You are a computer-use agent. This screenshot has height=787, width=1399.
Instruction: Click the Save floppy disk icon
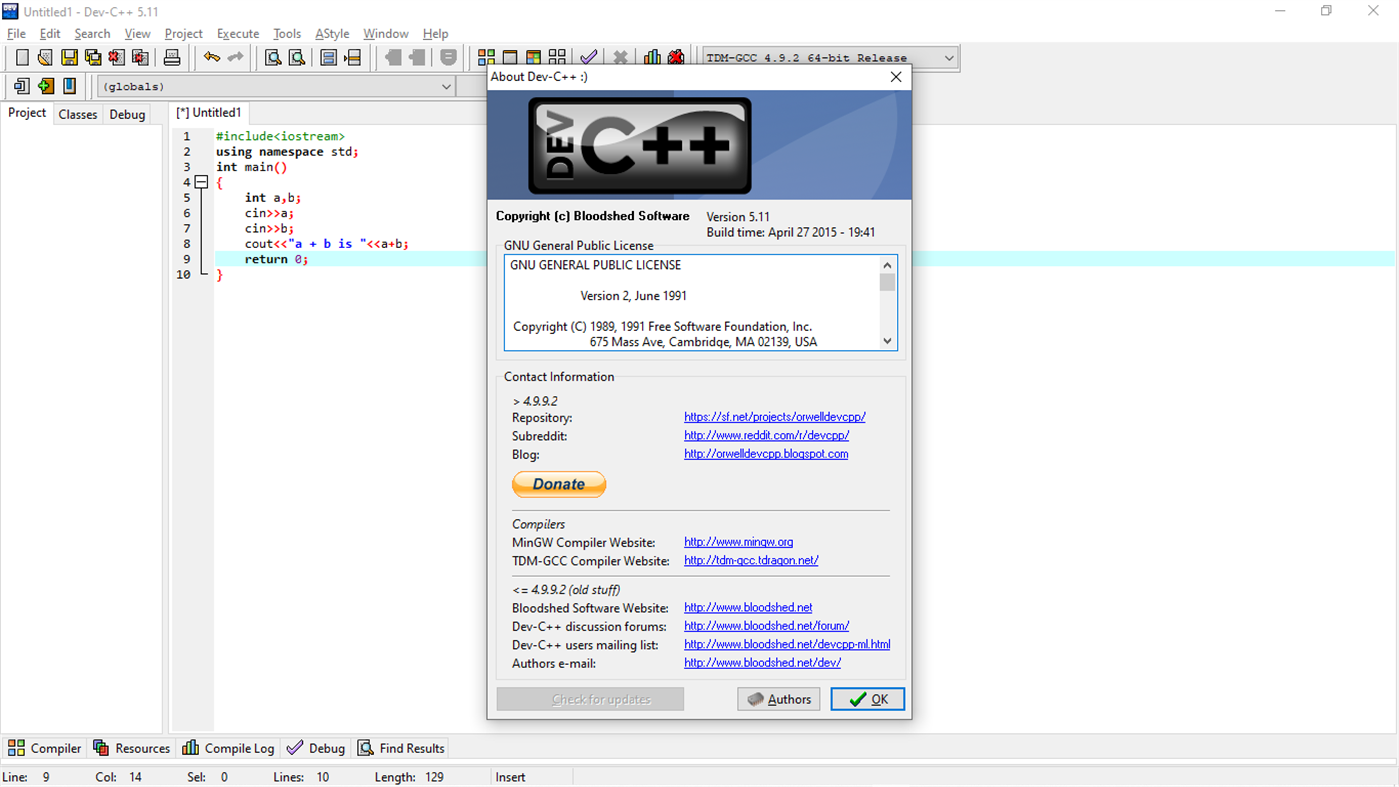click(69, 58)
